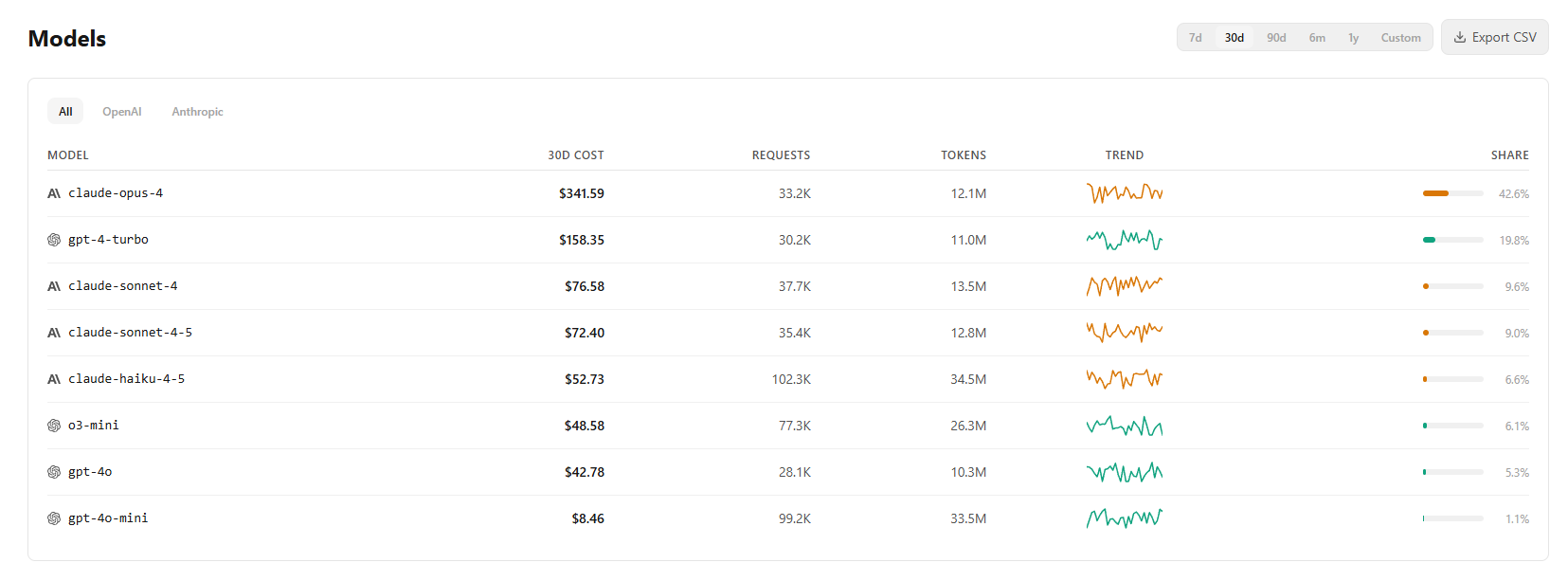Click the Anthropic logo beside claude-opus-4

pos(54,192)
